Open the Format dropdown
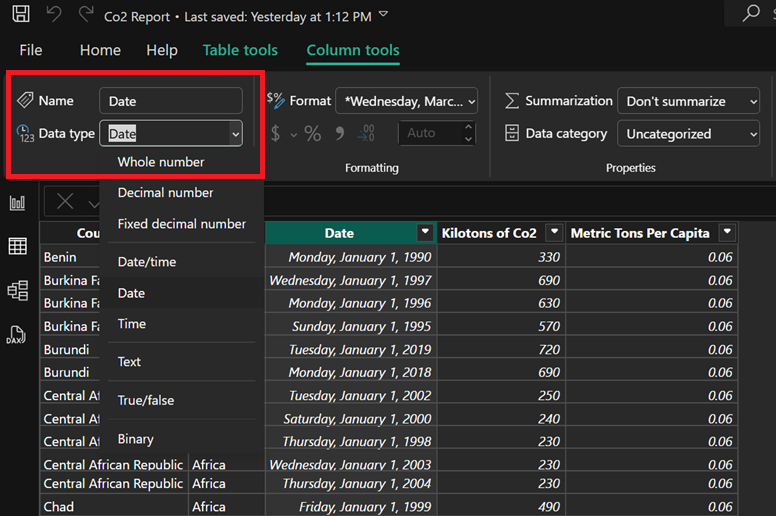This screenshot has width=776, height=516. (x=407, y=101)
